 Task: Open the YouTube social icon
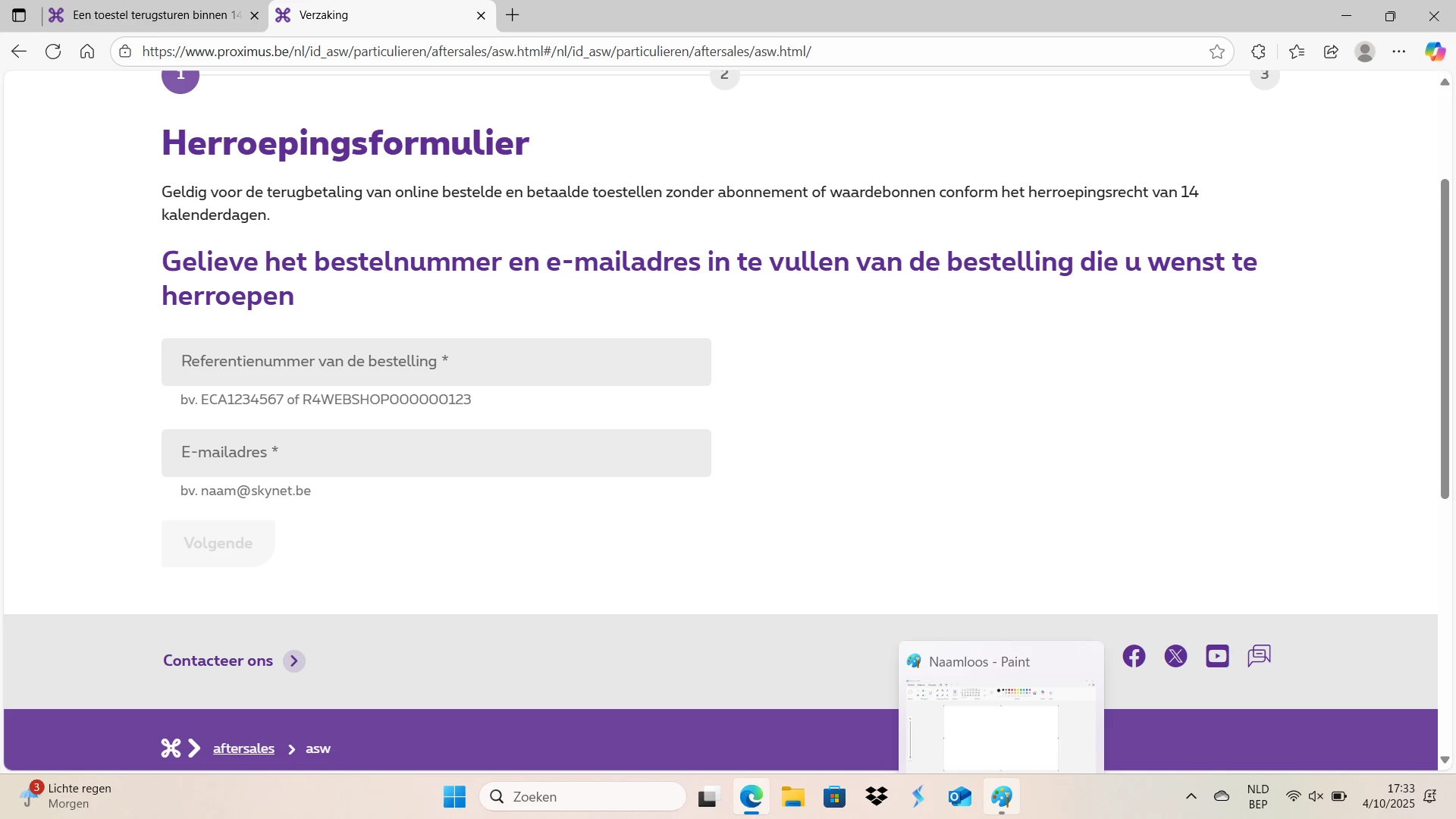pos(1217,656)
